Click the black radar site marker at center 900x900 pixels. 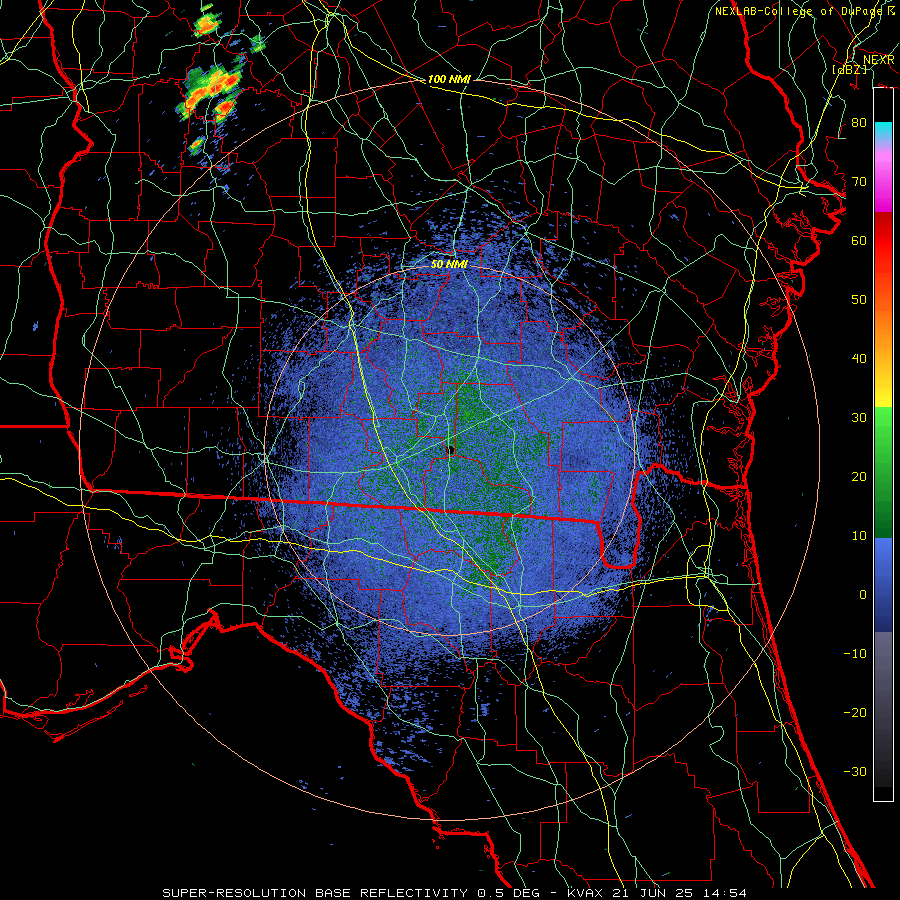(451, 449)
